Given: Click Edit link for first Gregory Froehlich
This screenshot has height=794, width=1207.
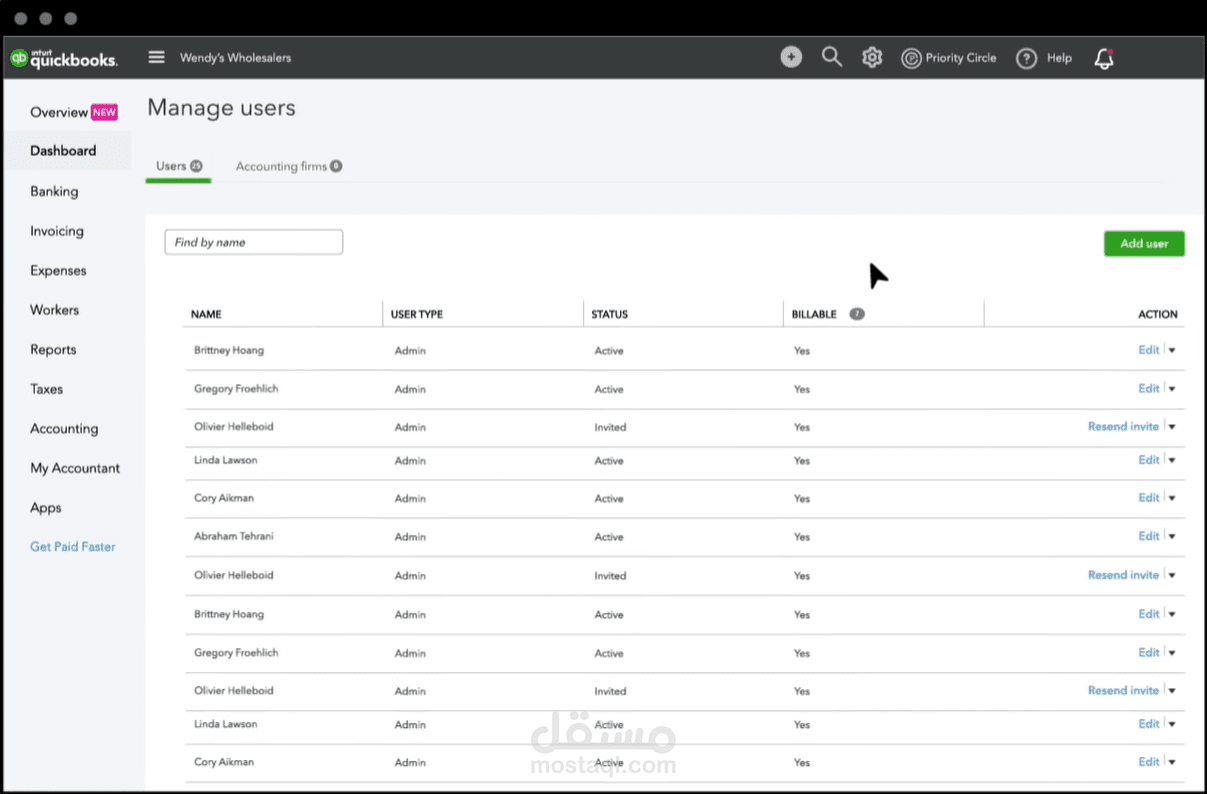Looking at the screenshot, I should click(1148, 388).
